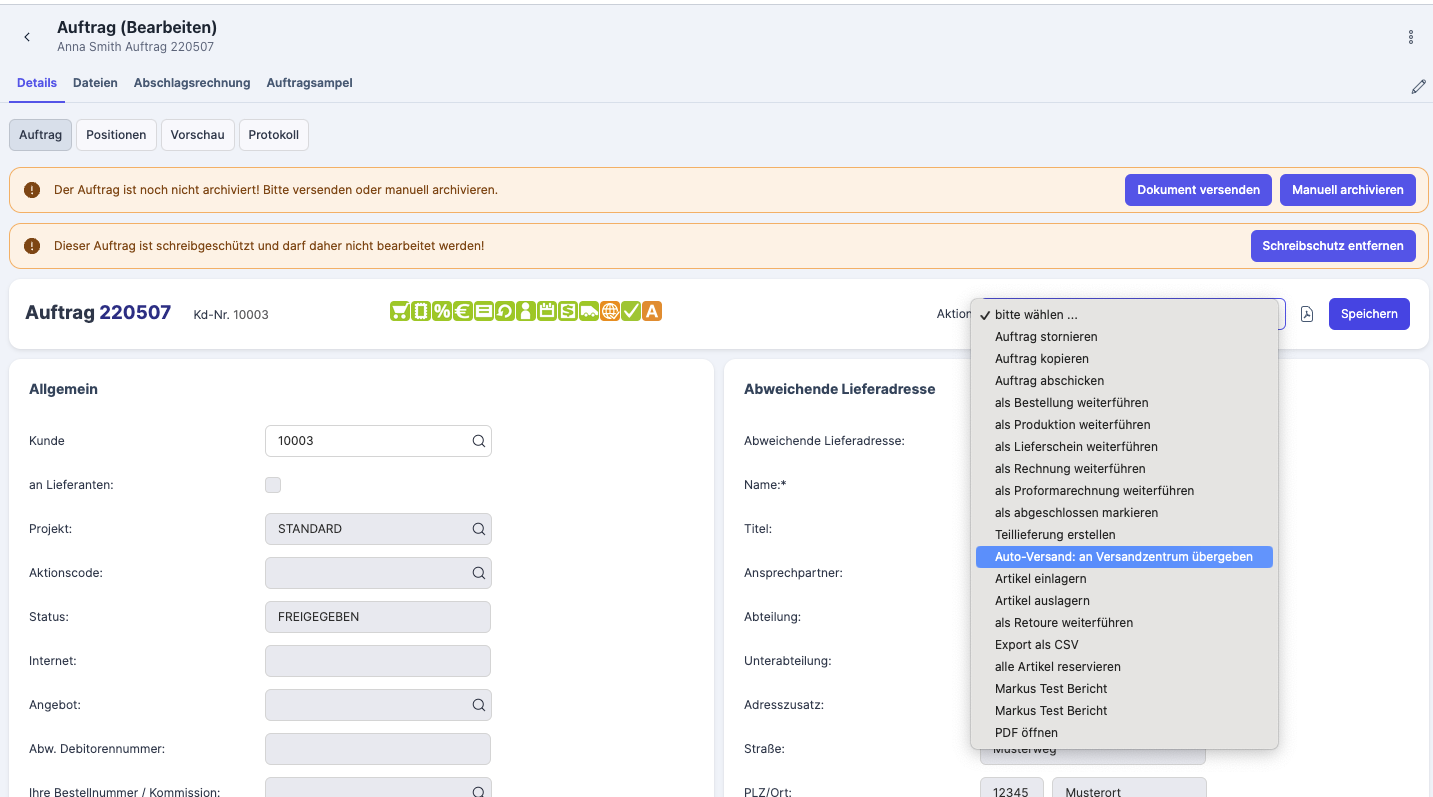Pick 'Export als CSV' in the list
The image size is (1433, 797).
pyautogui.click(x=1036, y=645)
